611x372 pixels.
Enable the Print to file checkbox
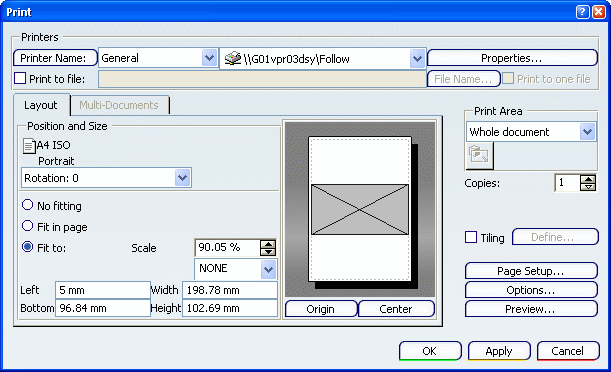(x=20, y=78)
